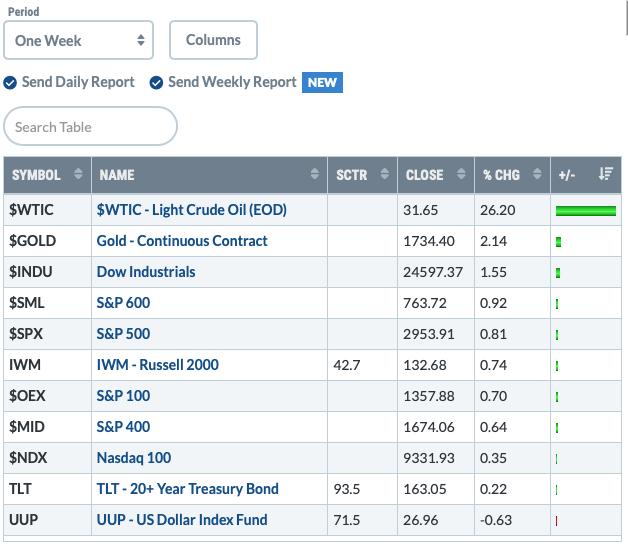
Task: Select the $MID symbol cell
Action: click(48, 427)
